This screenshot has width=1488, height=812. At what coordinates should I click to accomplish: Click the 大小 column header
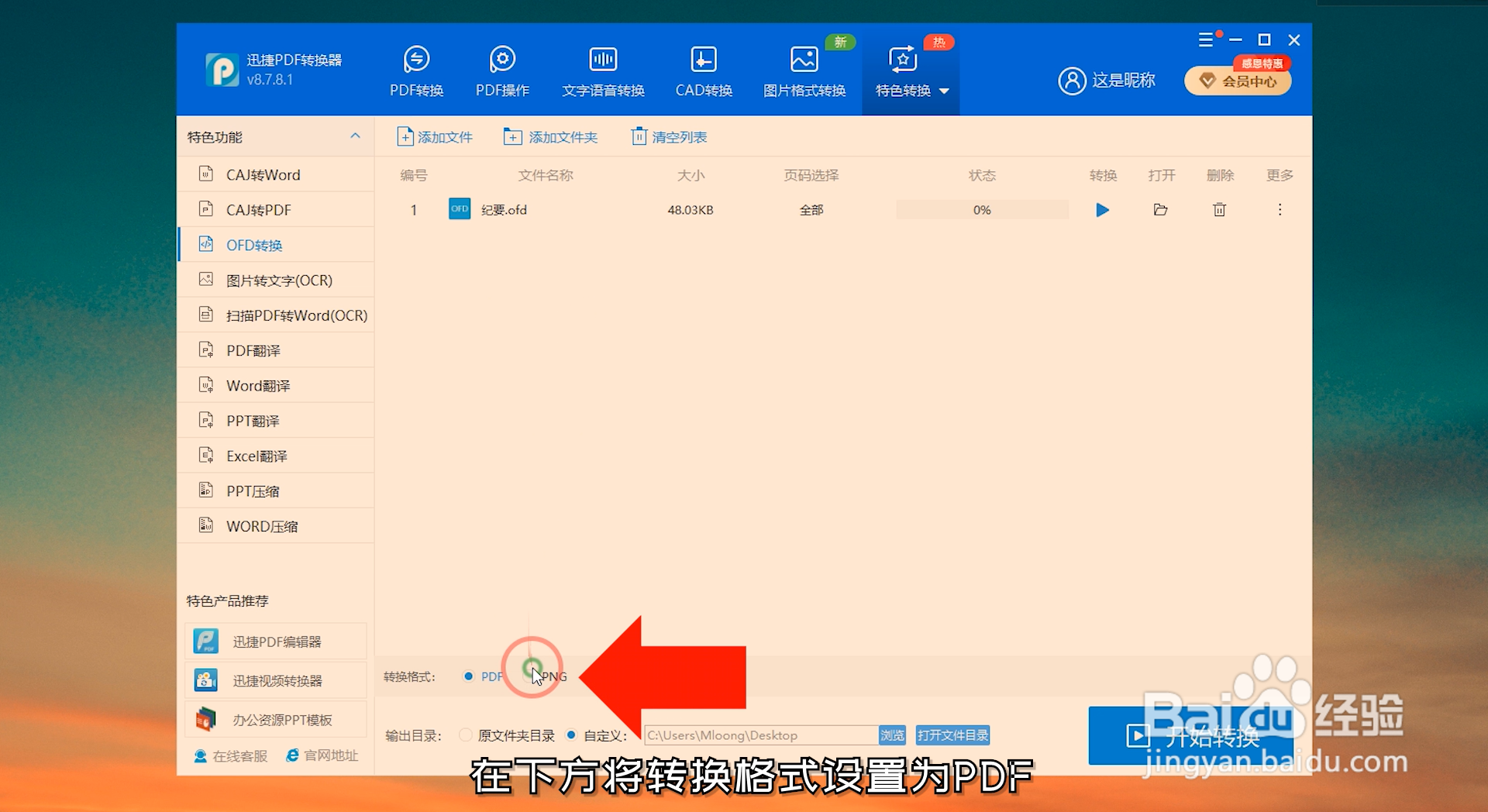[x=691, y=175]
